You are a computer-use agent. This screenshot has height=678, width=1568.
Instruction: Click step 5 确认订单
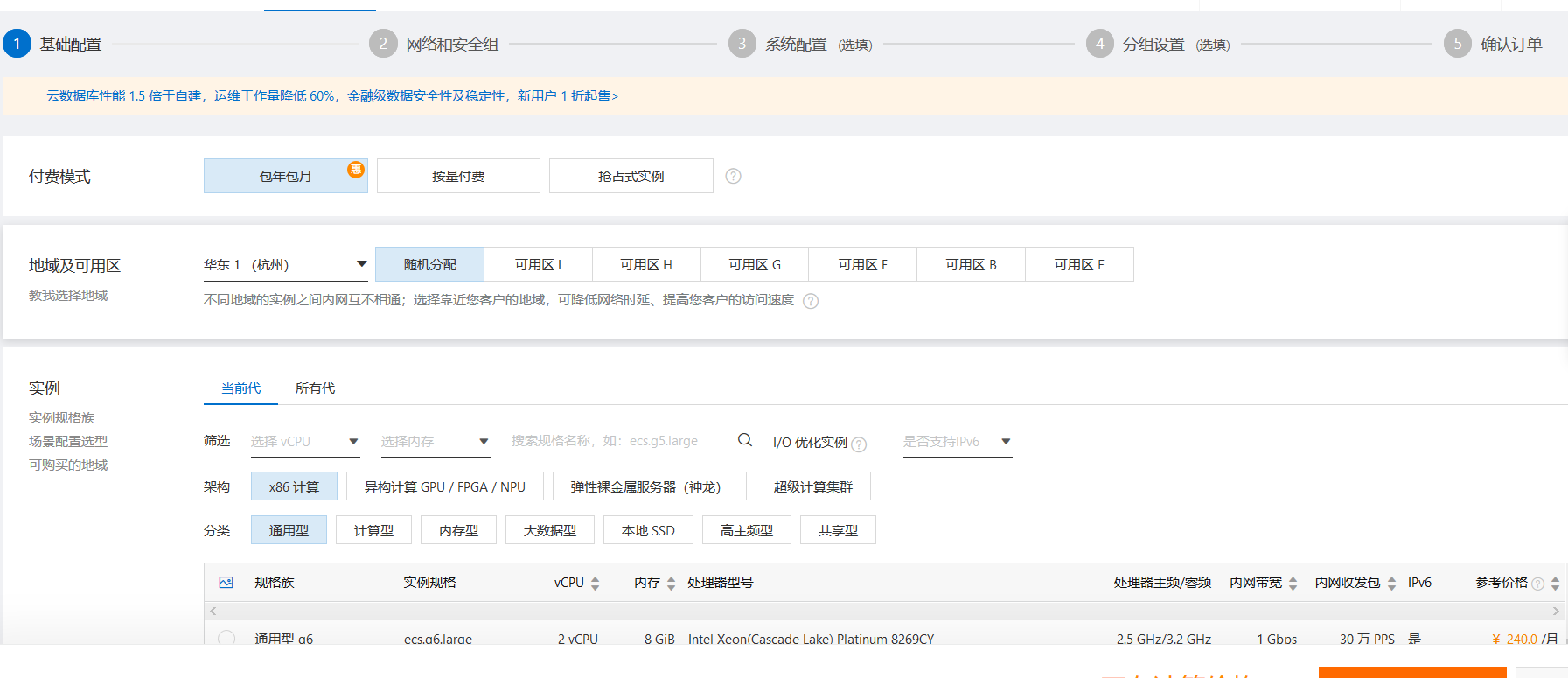pos(1493,44)
